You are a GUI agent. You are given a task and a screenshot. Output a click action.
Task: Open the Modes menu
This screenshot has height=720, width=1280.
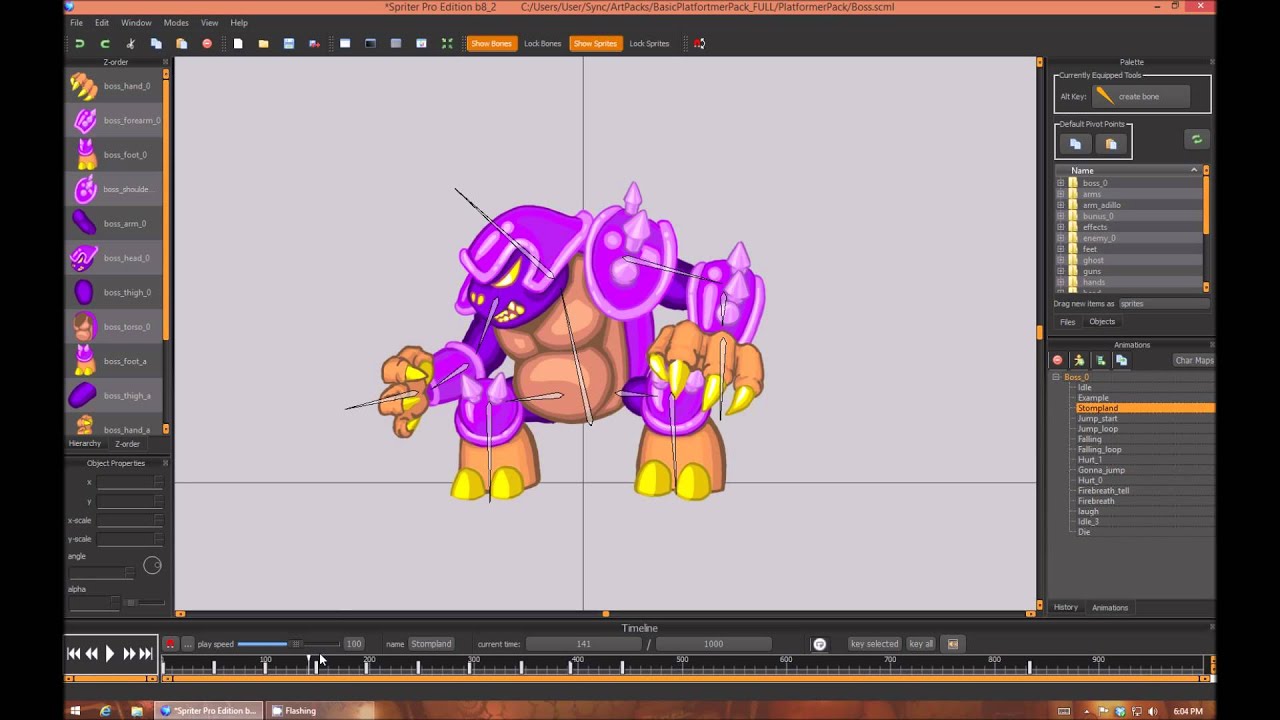point(176,22)
